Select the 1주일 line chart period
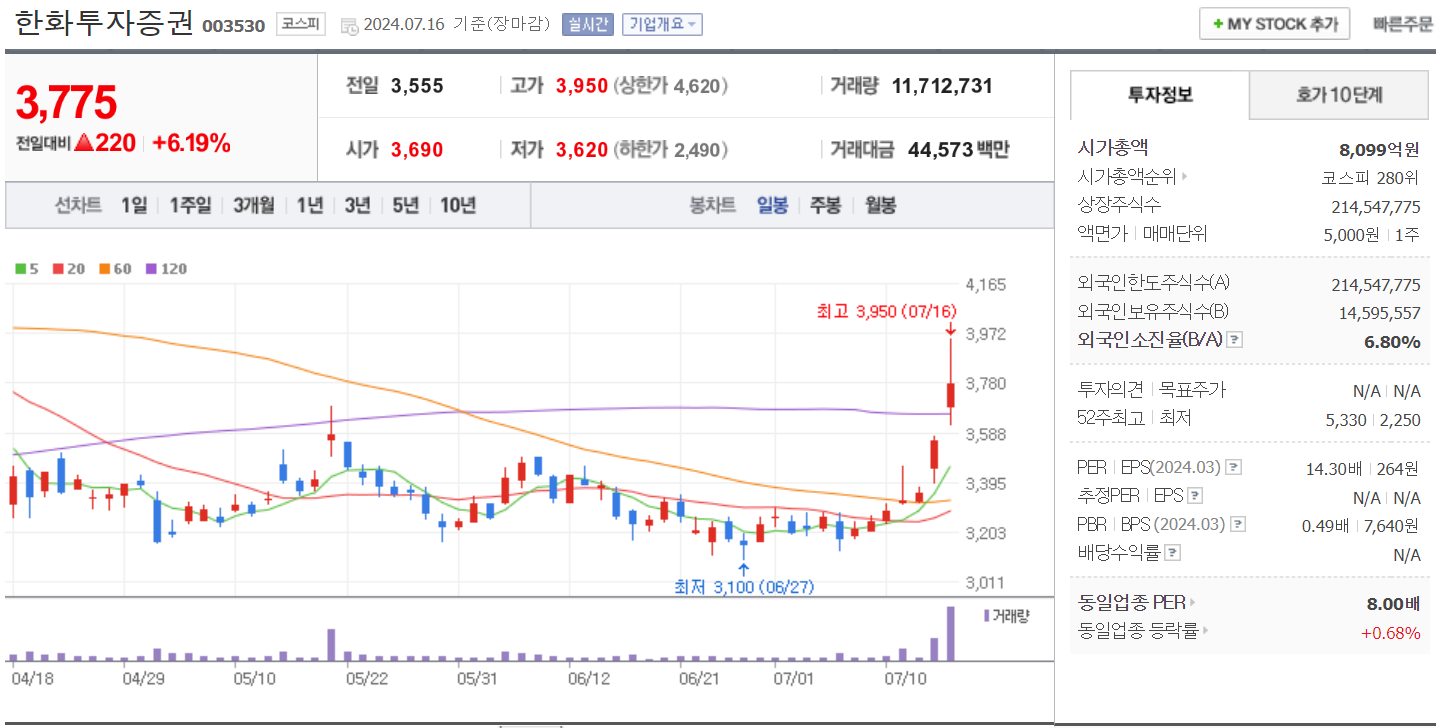Viewport: 1436px width, 728px height. [x=190, y=205]
